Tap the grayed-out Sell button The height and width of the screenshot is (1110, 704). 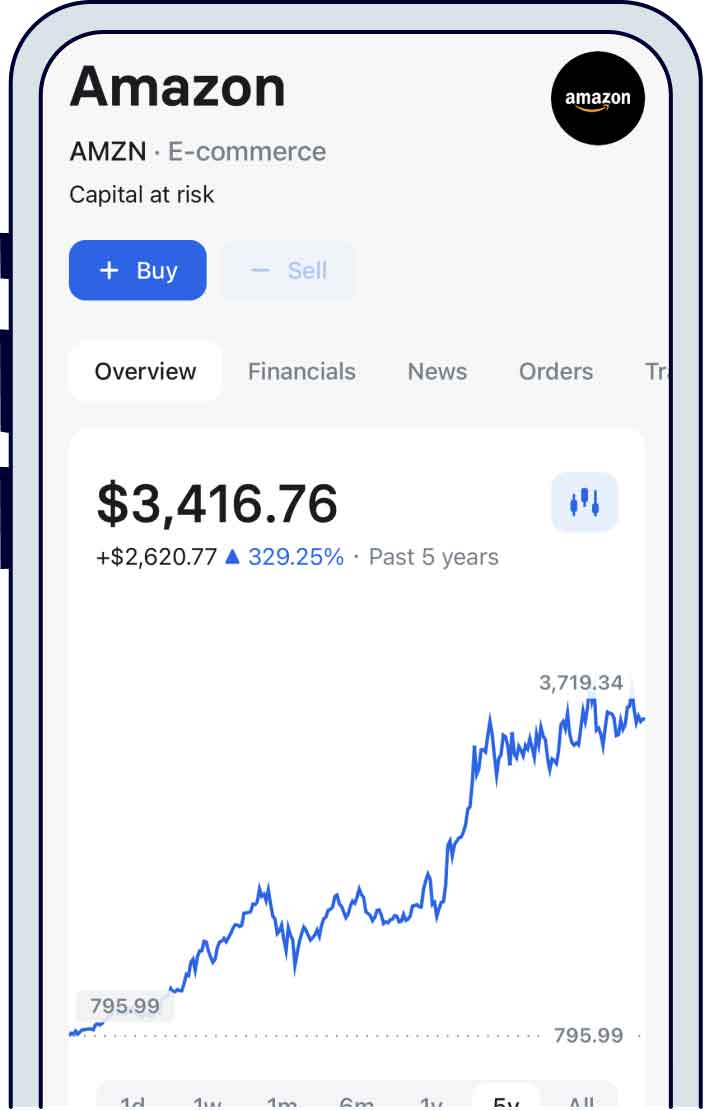click(x=288, y=270)
